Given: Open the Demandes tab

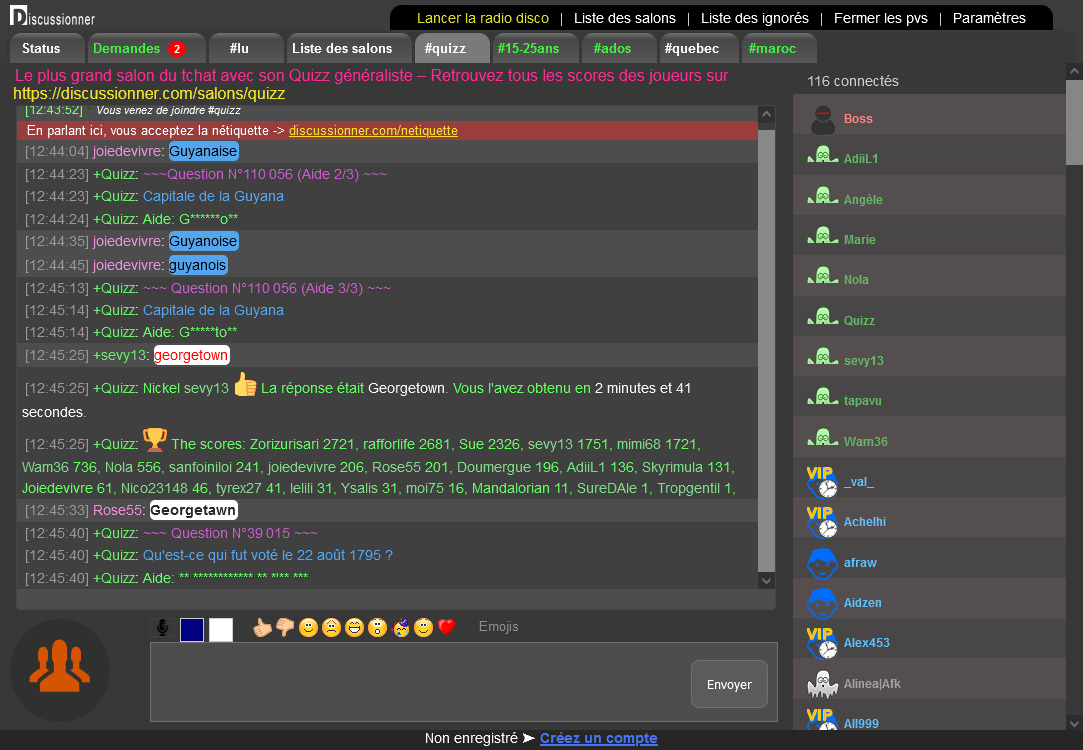Looking at the screenshot, I should tap(146, 48).
